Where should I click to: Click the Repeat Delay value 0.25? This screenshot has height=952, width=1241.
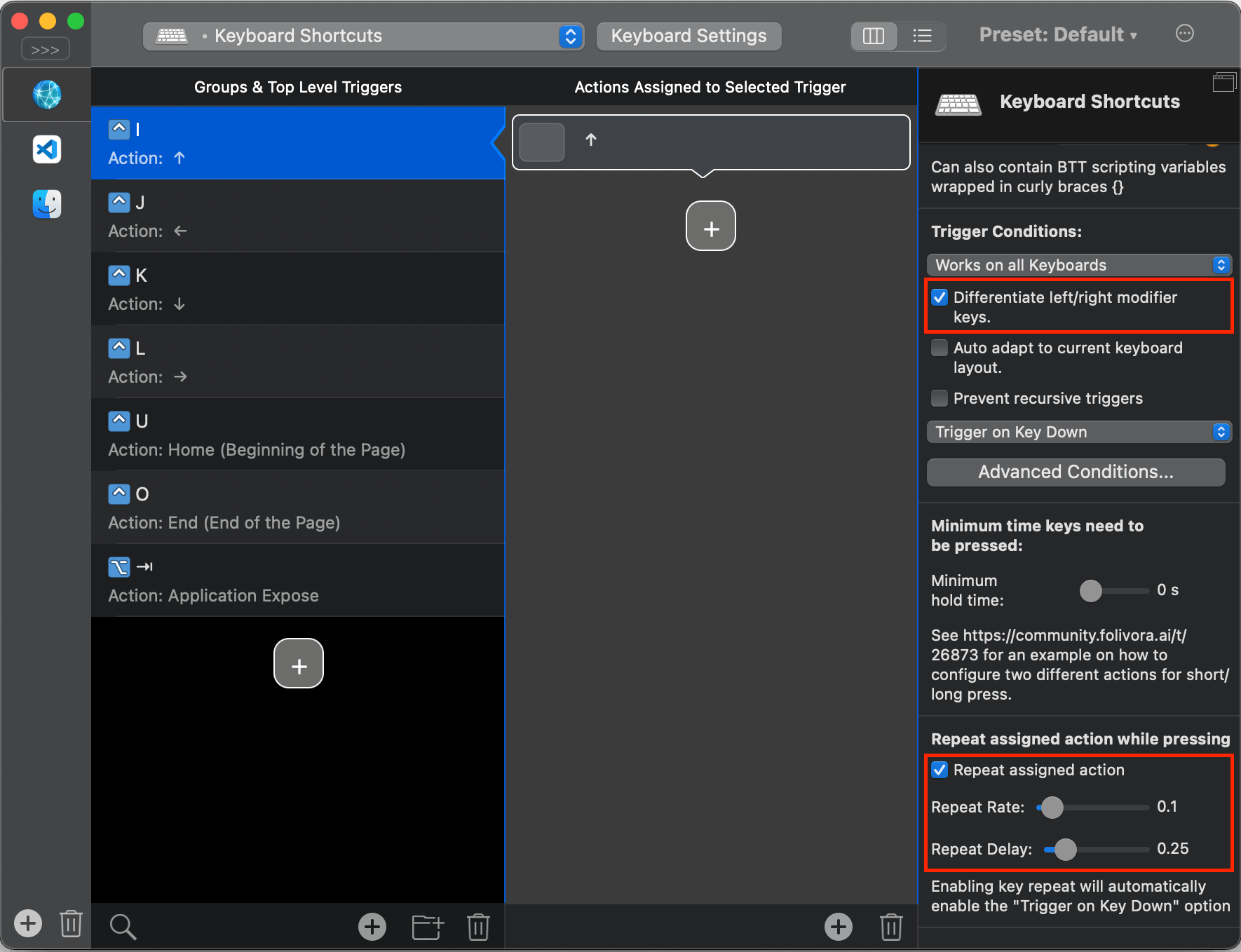1172,848
